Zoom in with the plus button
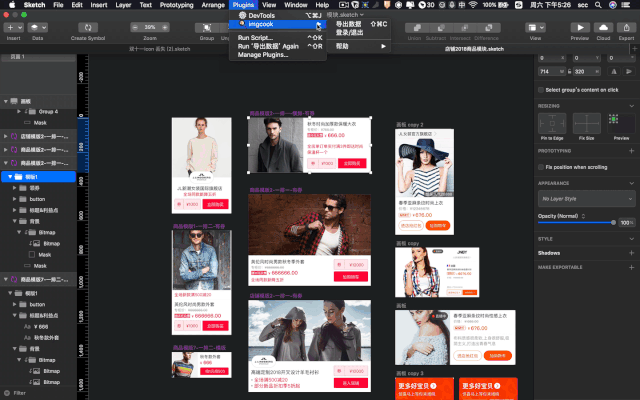This screenshot has height=400, width=640. 165,27
